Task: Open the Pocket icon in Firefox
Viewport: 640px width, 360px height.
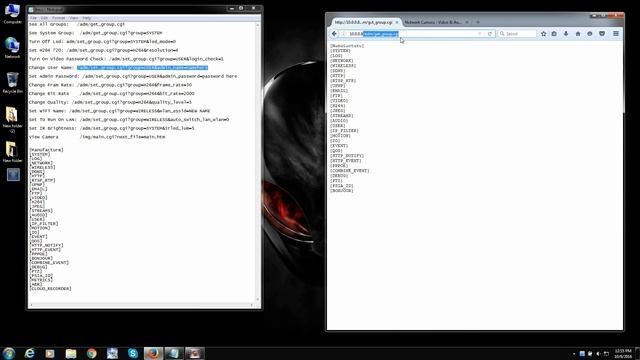Action: tap(602, 34)
